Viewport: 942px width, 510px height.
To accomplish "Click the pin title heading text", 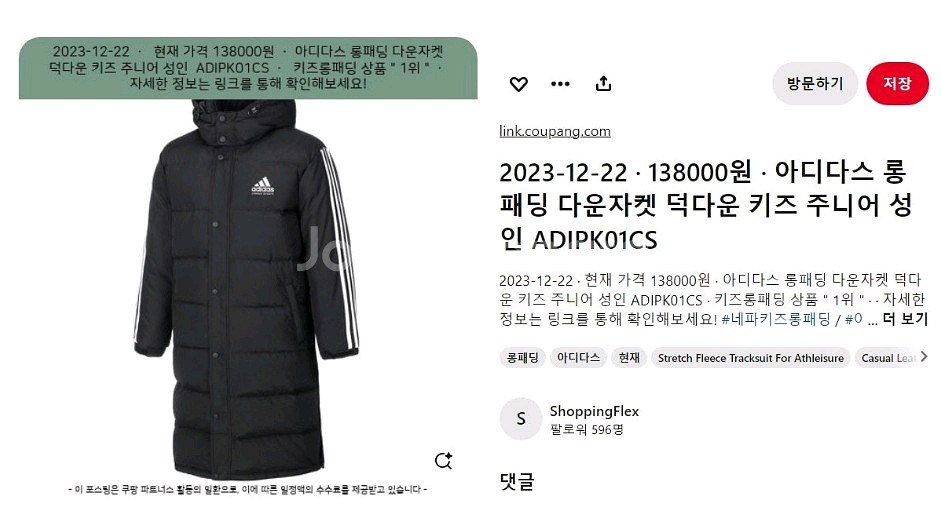I will pyautogui.click(x=706, y=206).
